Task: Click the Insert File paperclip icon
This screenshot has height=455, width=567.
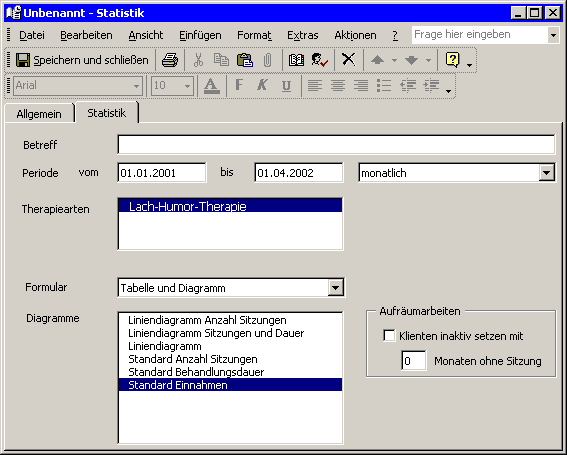Action: [x=267, y=60]
